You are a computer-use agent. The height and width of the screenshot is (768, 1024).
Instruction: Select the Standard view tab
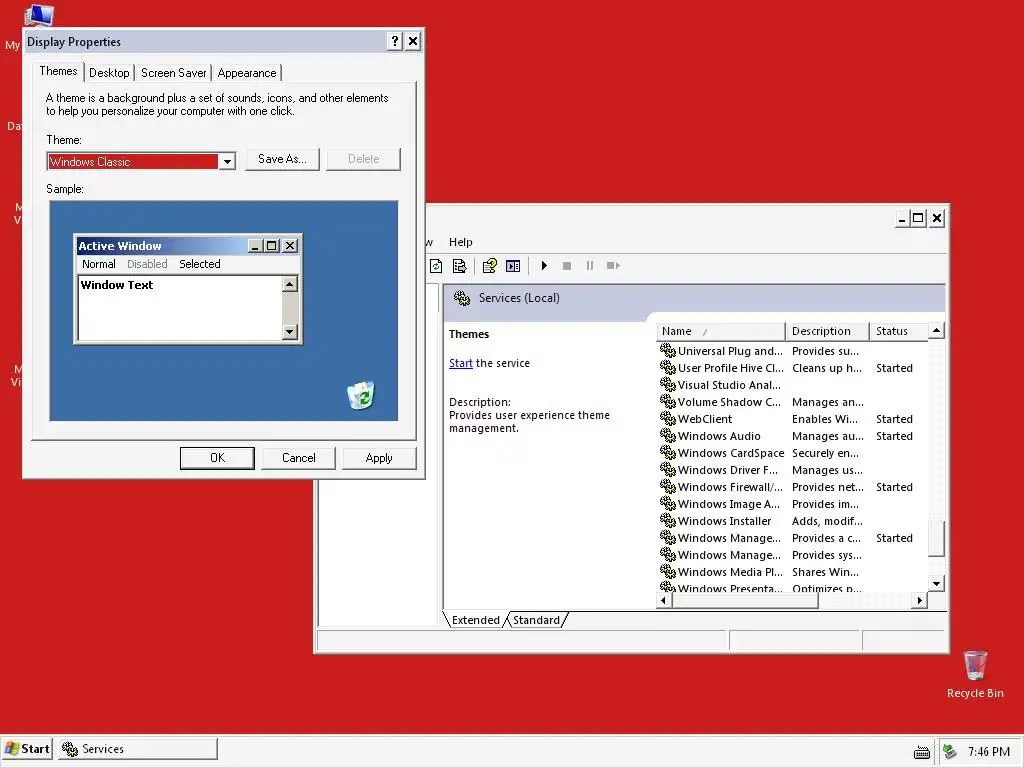point(536,620)
